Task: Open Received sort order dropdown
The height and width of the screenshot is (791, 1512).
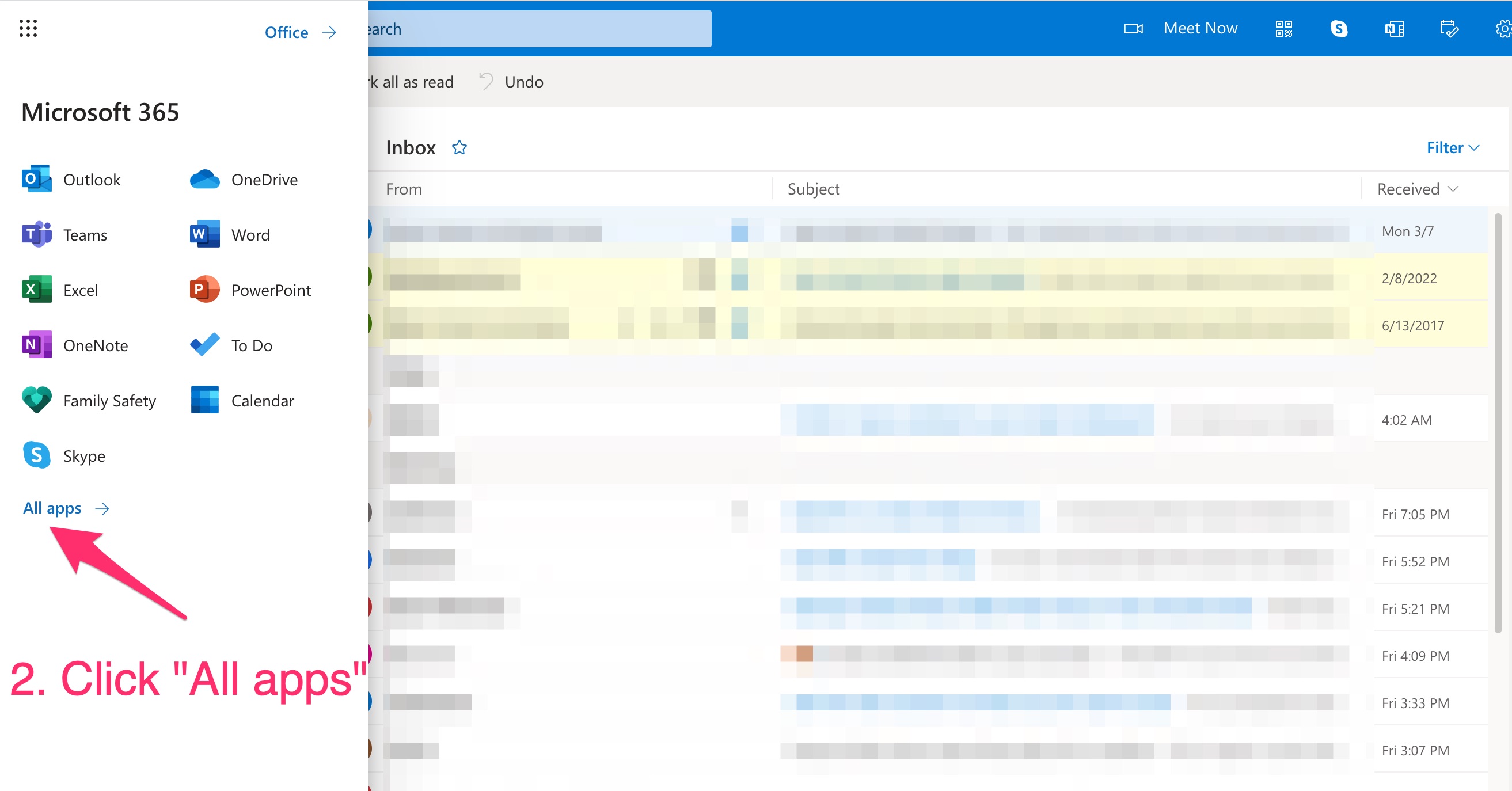Action: 1417,189
